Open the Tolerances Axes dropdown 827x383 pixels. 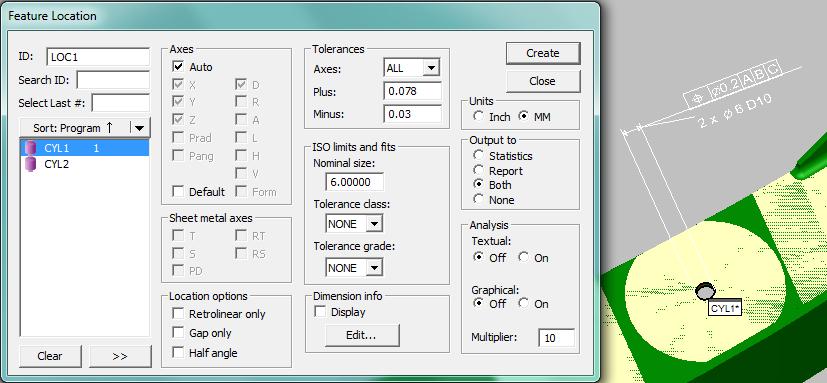tap(431, 68)
